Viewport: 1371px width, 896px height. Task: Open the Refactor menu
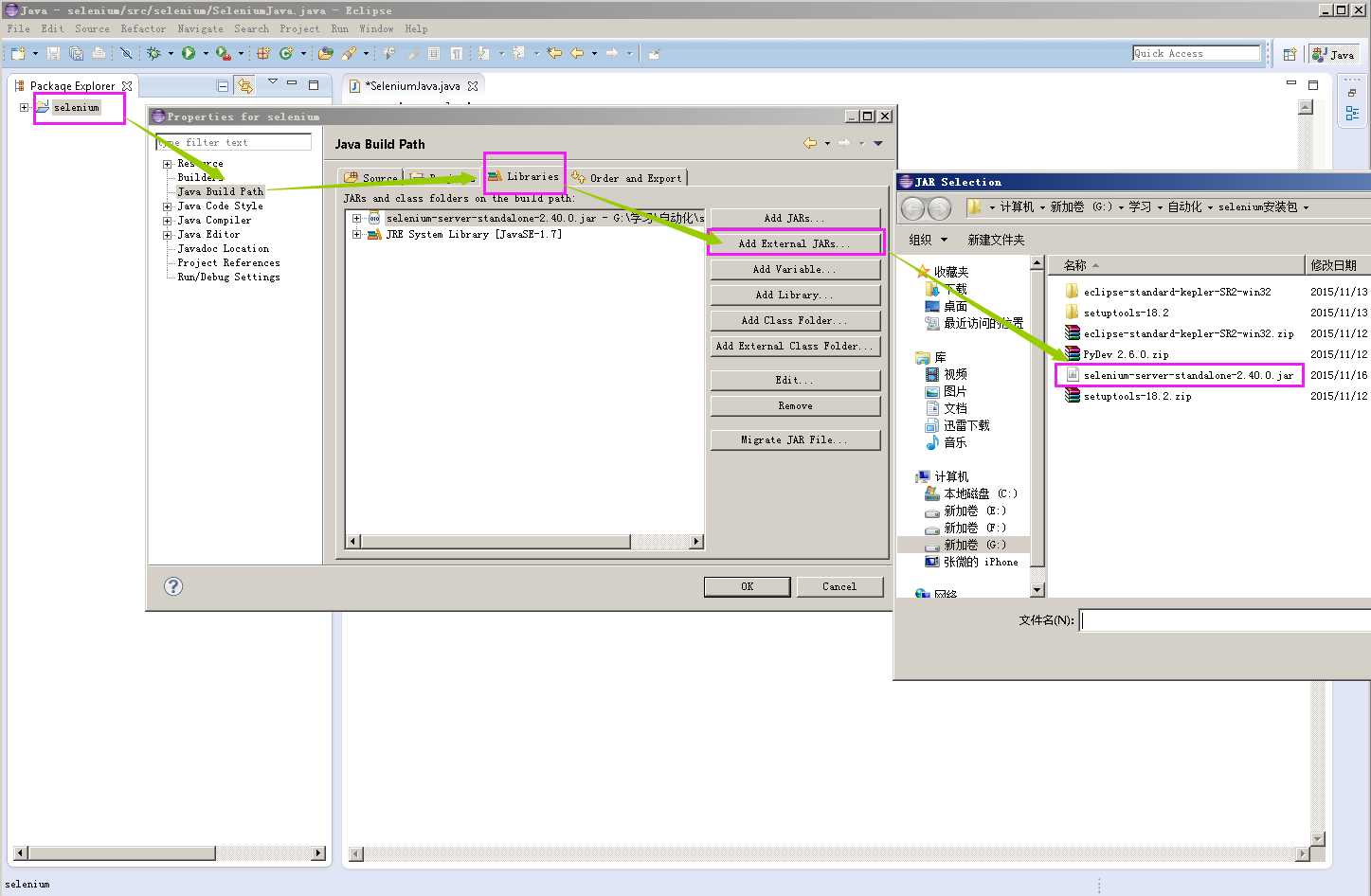pyautogui.click(x=143, y=29)
